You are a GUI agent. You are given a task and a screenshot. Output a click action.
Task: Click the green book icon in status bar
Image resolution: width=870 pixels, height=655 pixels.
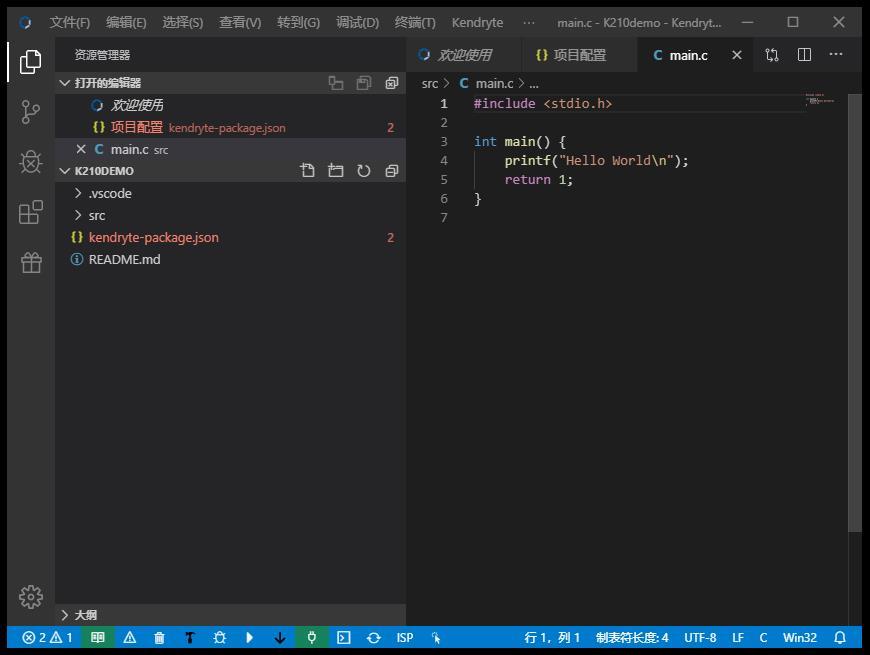pyautogui.click(x=98, y=638)
